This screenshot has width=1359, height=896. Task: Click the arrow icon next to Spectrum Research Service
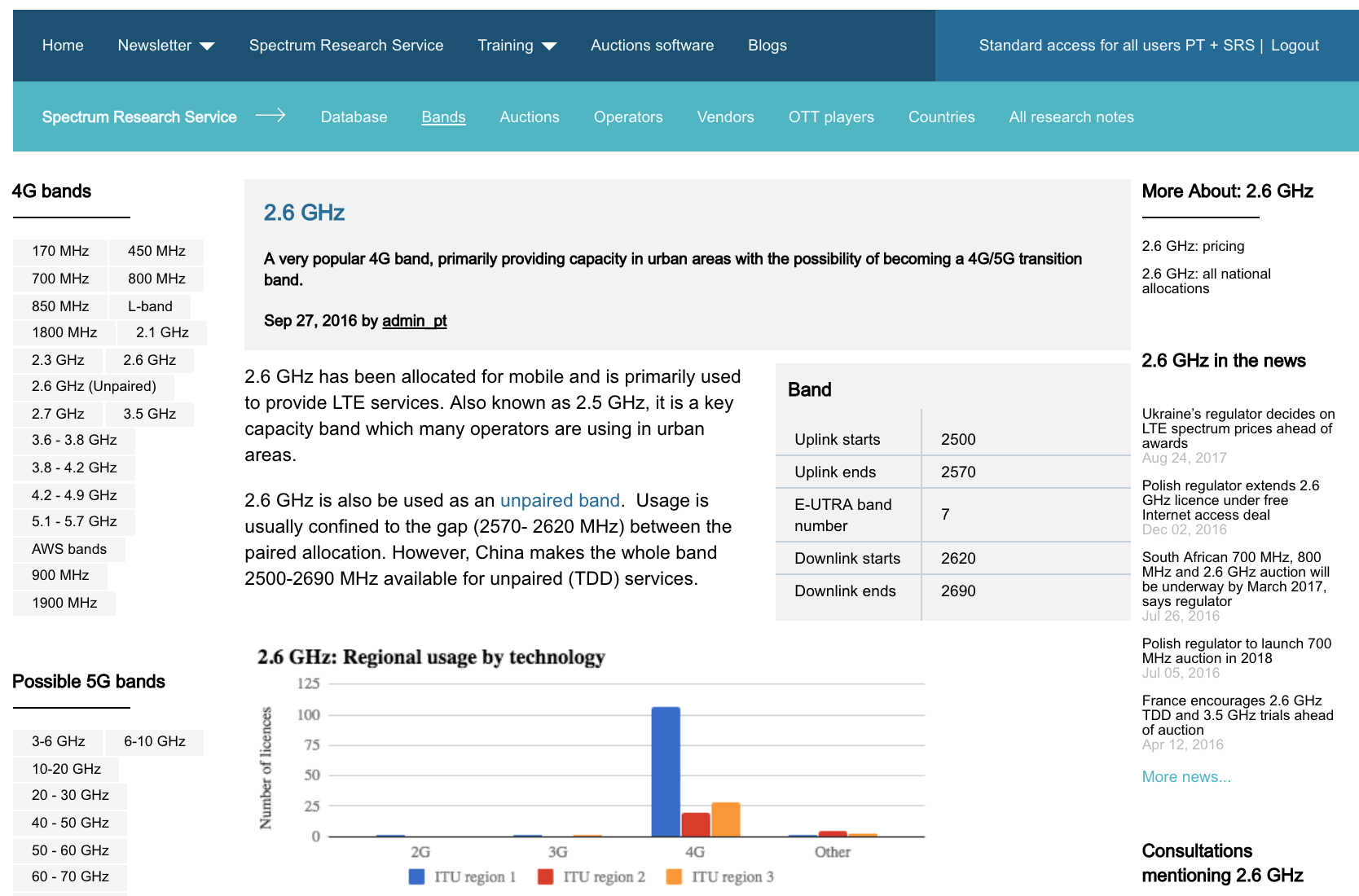point(270,116)
